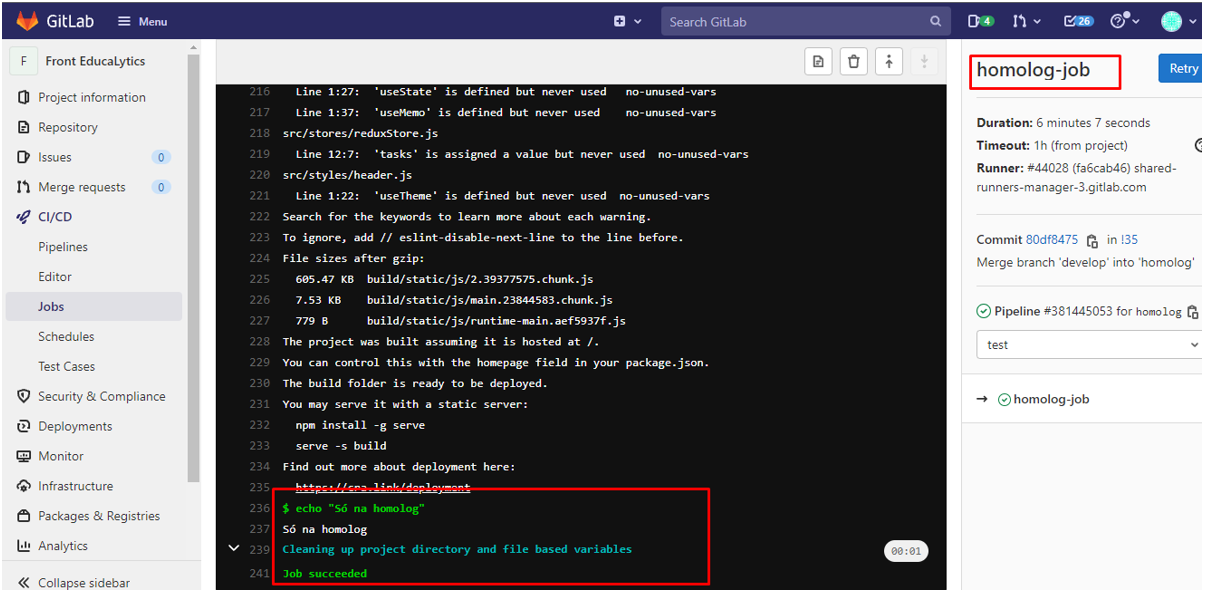Click the CI/CD rocket icon

click(x=24, y=217)
